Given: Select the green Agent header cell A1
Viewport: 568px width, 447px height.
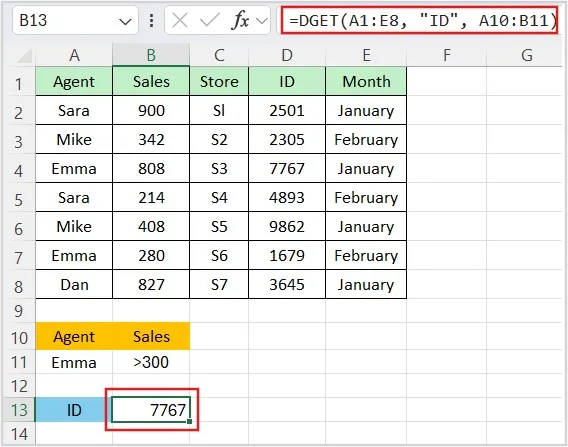Looking at the screenshot, I should pyautogui.click(x=74, y=82).
